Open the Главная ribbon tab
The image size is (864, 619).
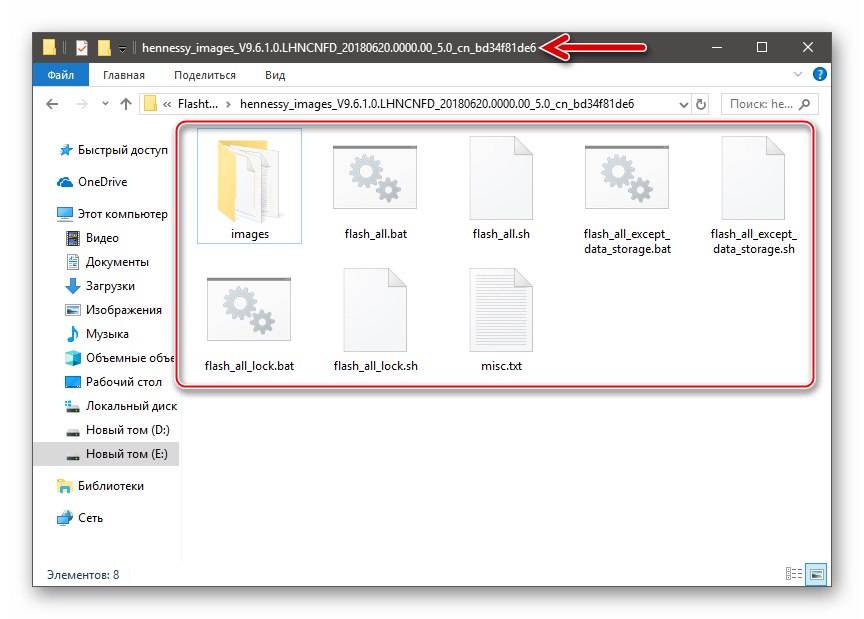[x=124, y=75]
